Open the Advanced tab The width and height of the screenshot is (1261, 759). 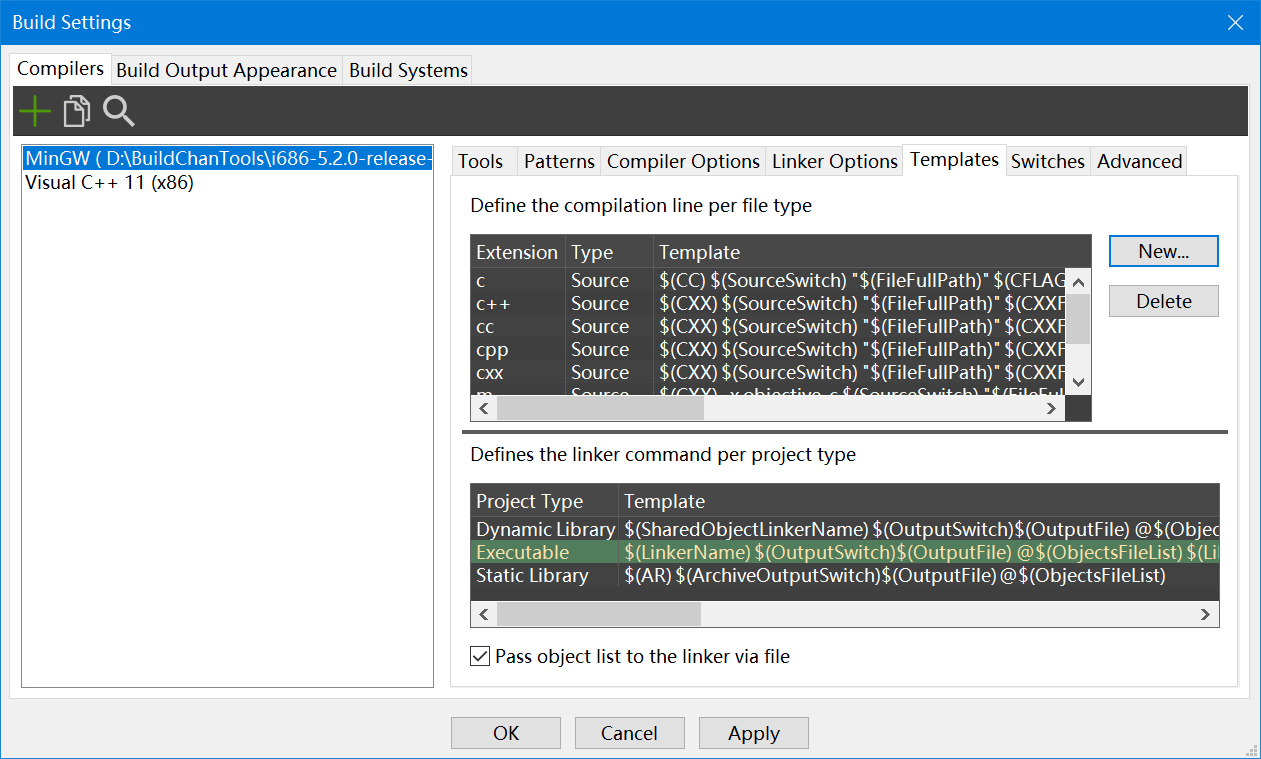[1139, 162]
